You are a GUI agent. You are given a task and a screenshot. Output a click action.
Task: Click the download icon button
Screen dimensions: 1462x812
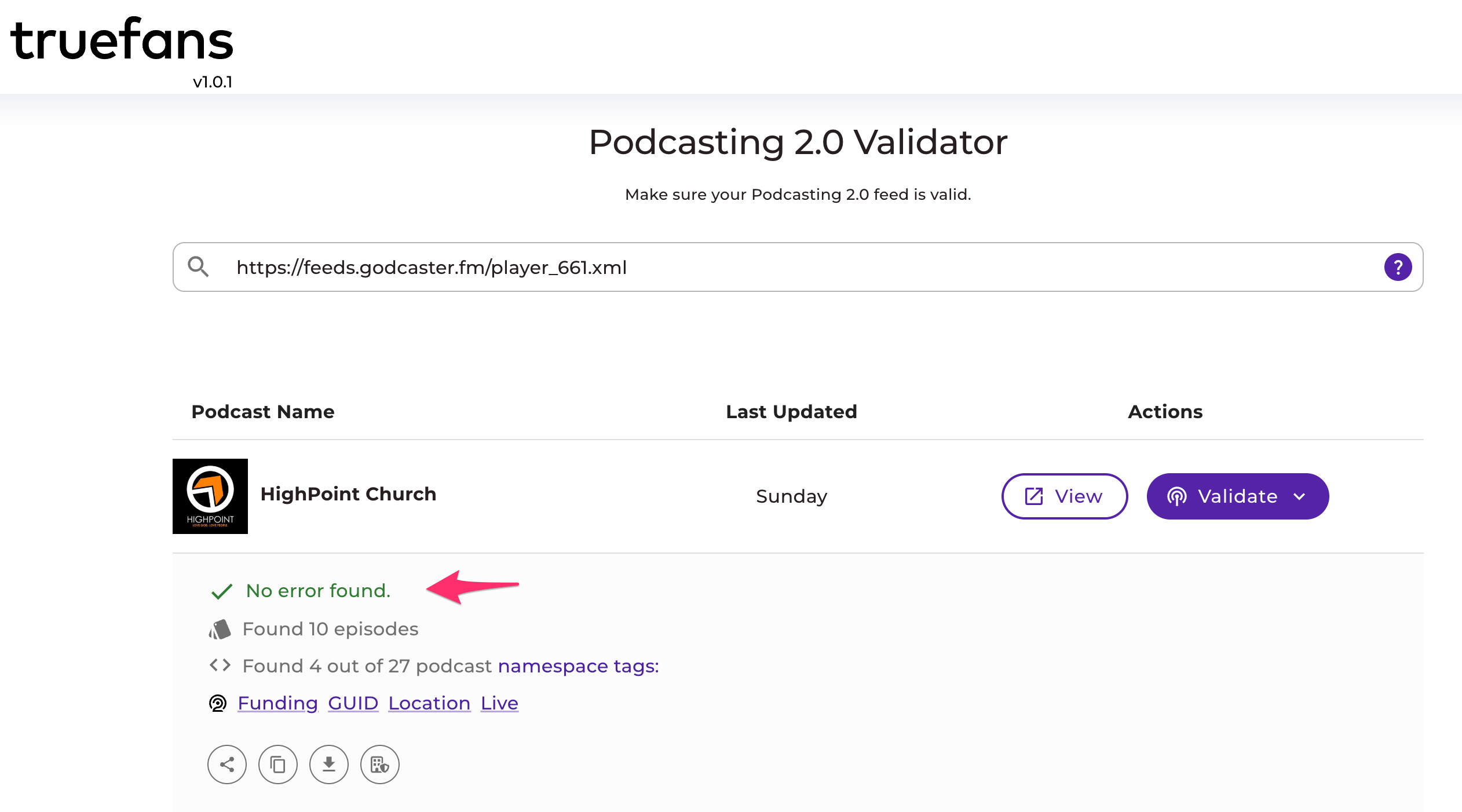[x=329, y=765]
